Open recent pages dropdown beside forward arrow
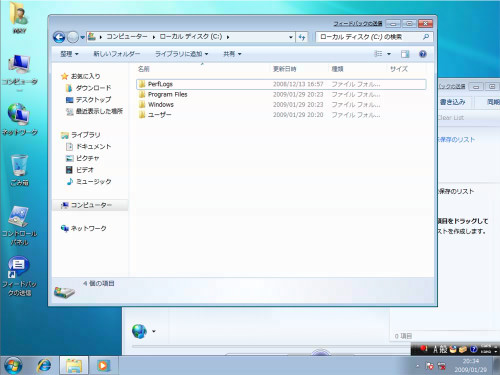 (82, 37)
